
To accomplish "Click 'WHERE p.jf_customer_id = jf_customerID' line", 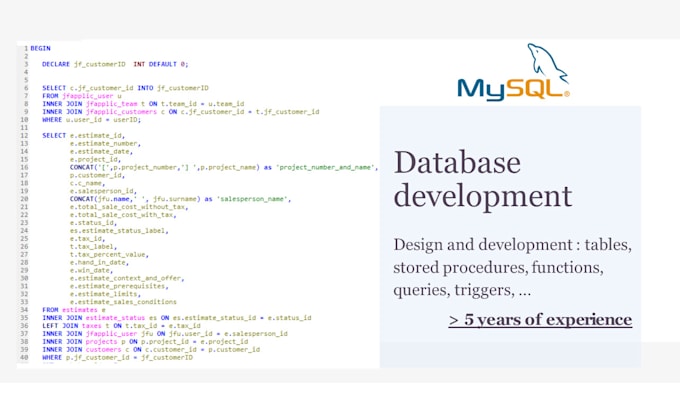I will [x=118, y=357].
